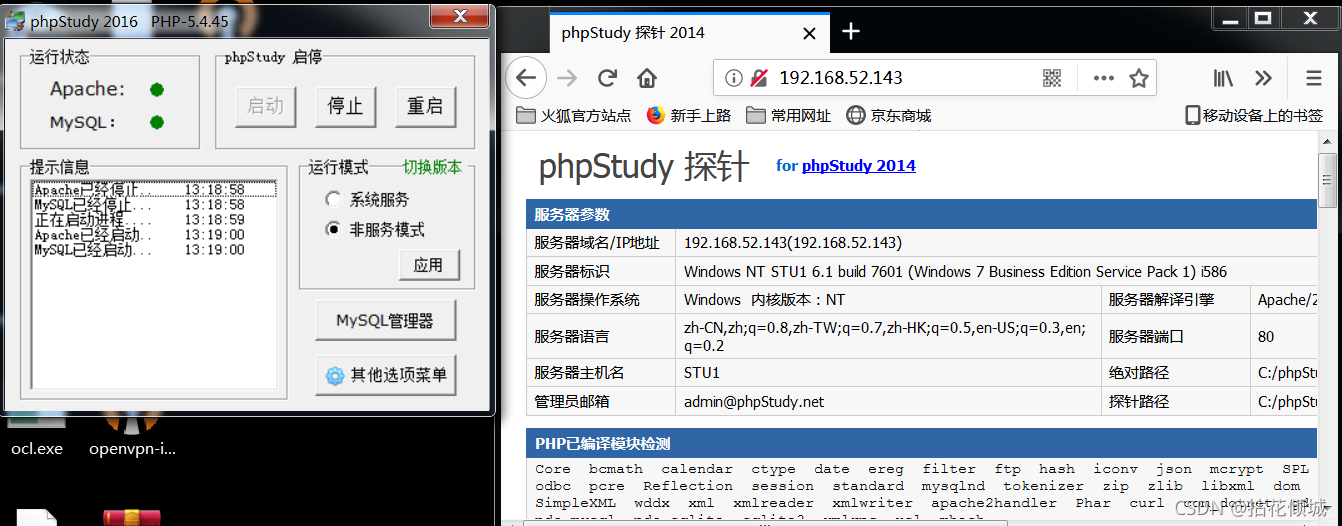
Task: Select 系统服务 run mode
Action: [x=368, y=199]
